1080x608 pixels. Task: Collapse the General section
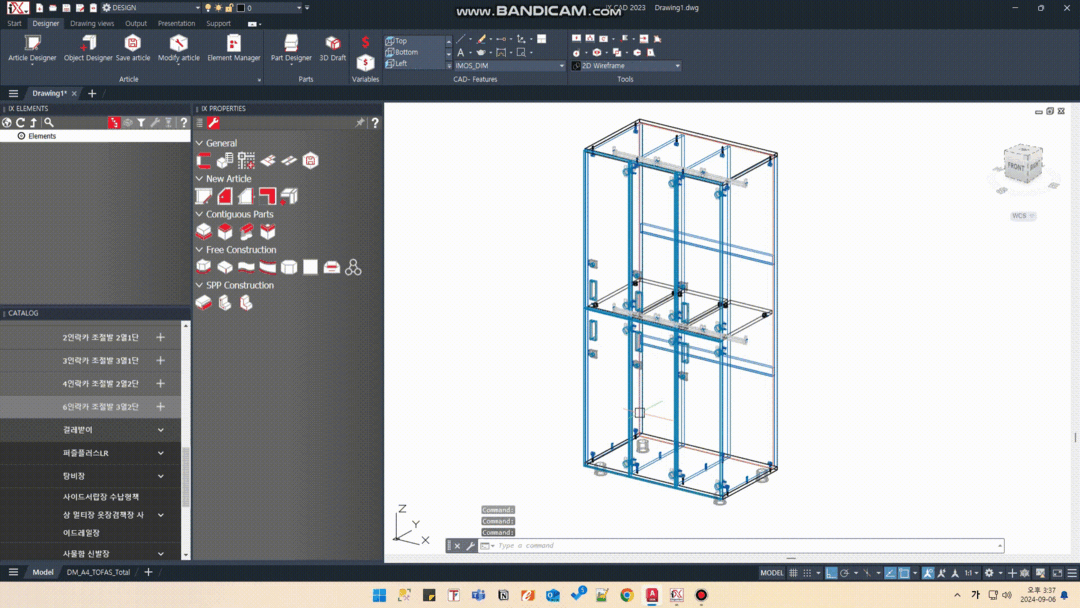[199, 143]
